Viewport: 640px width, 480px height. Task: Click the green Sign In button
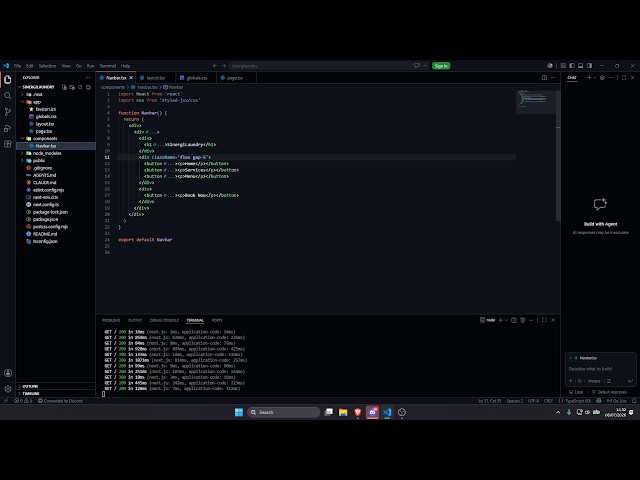[441, 66]
